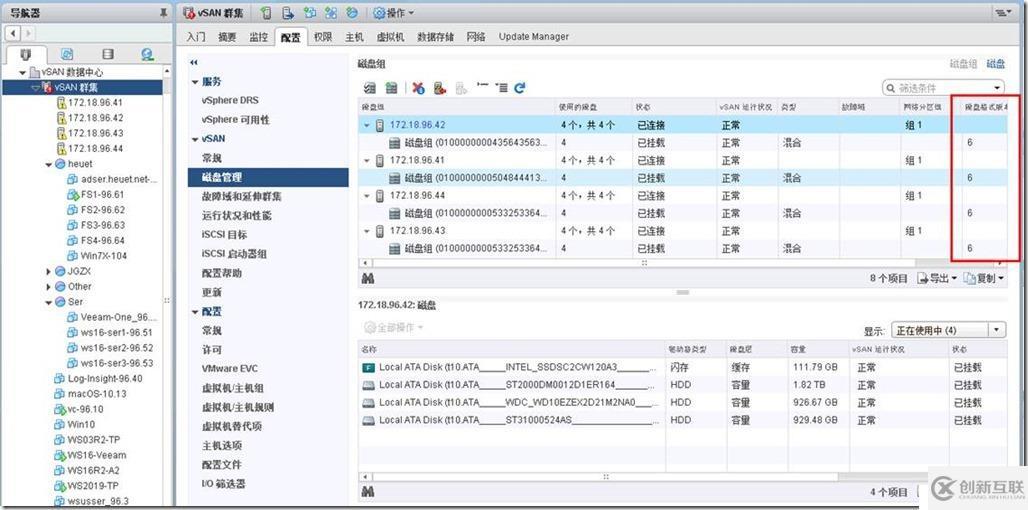Open the 导出 export dropdown
Image resolution: width=1028 pixels, height=510 pixels.
[938, 278]
